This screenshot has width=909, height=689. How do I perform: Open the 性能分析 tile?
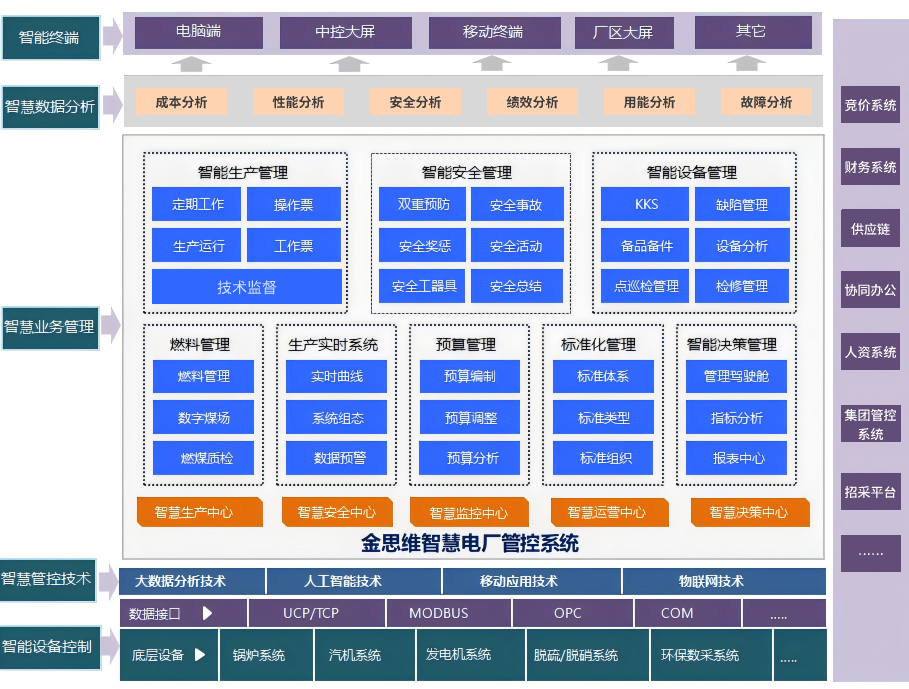tap(298, 102)
